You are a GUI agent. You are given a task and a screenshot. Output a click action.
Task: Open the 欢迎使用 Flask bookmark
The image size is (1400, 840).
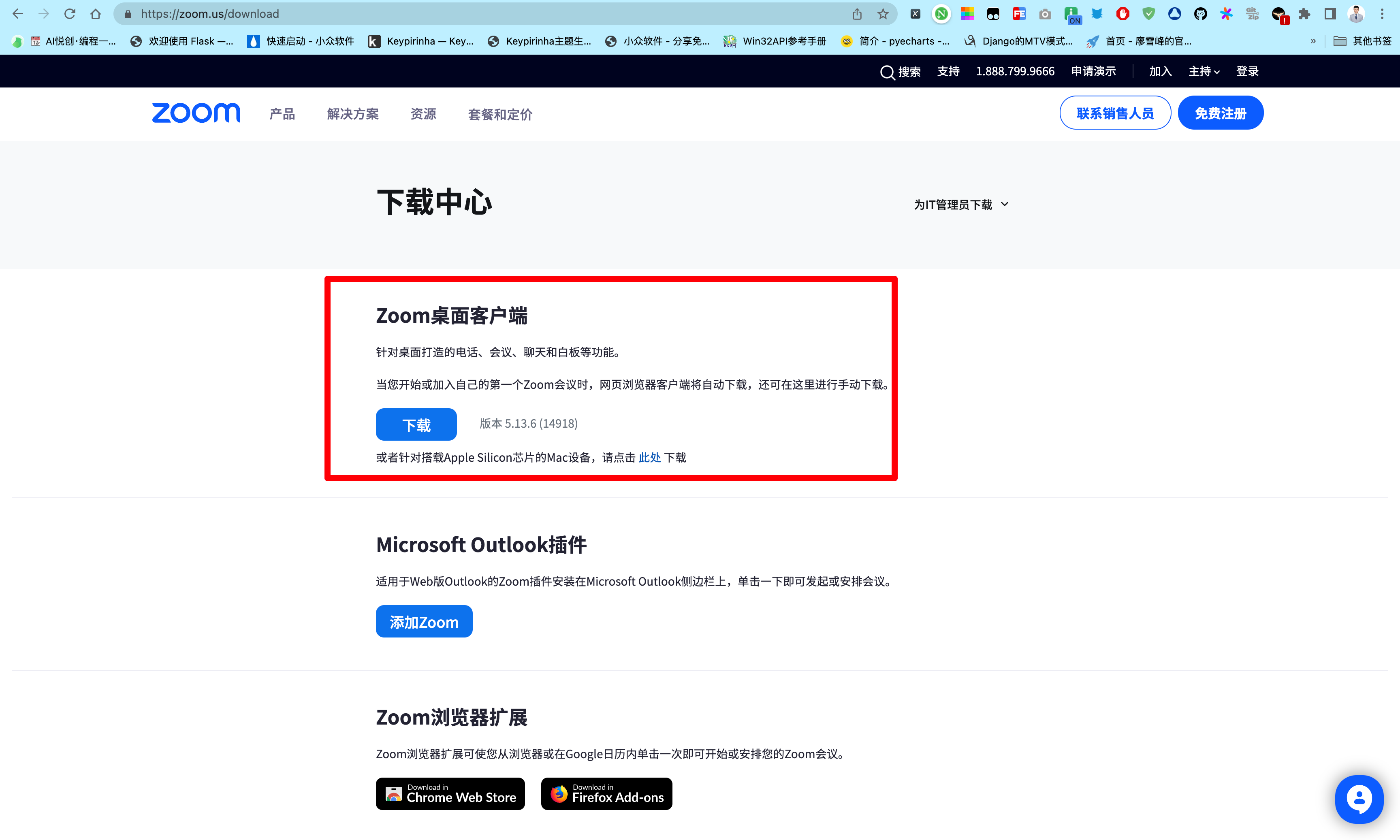pyautogui.click(x=182, y=41)
